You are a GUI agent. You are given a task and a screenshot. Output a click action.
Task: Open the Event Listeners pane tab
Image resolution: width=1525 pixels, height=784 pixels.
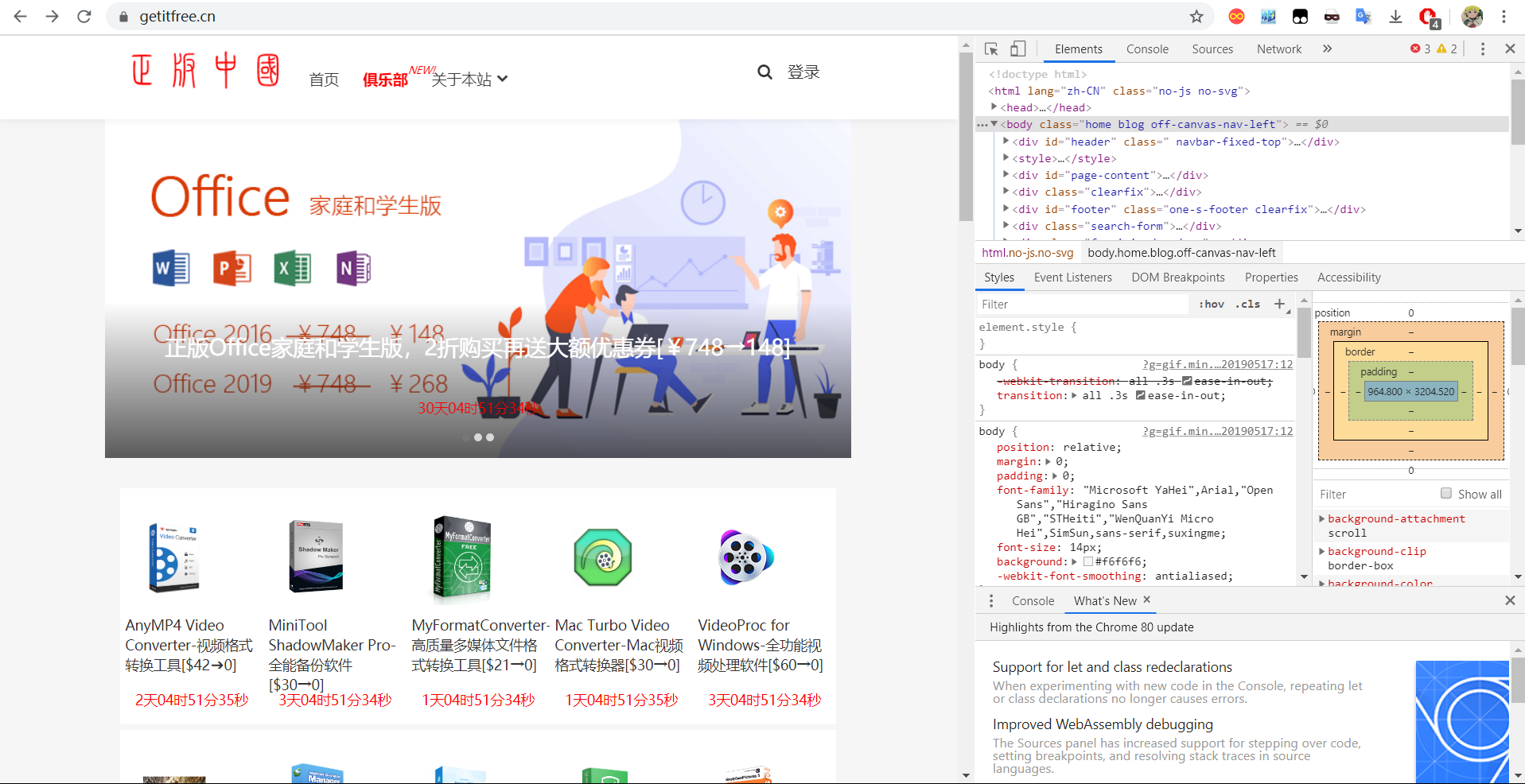click(x=1072, y=278)
